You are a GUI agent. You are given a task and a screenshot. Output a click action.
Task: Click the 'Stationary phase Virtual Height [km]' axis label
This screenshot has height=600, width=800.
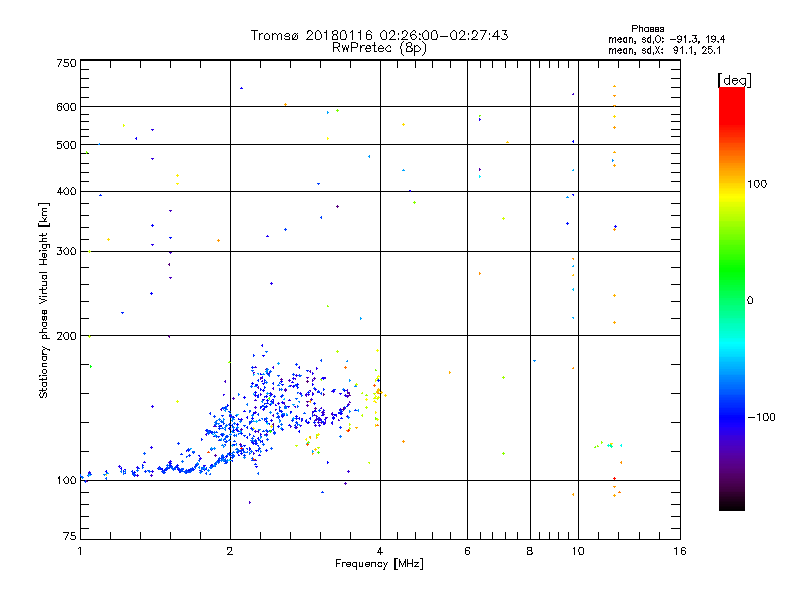tap(43, 300)
